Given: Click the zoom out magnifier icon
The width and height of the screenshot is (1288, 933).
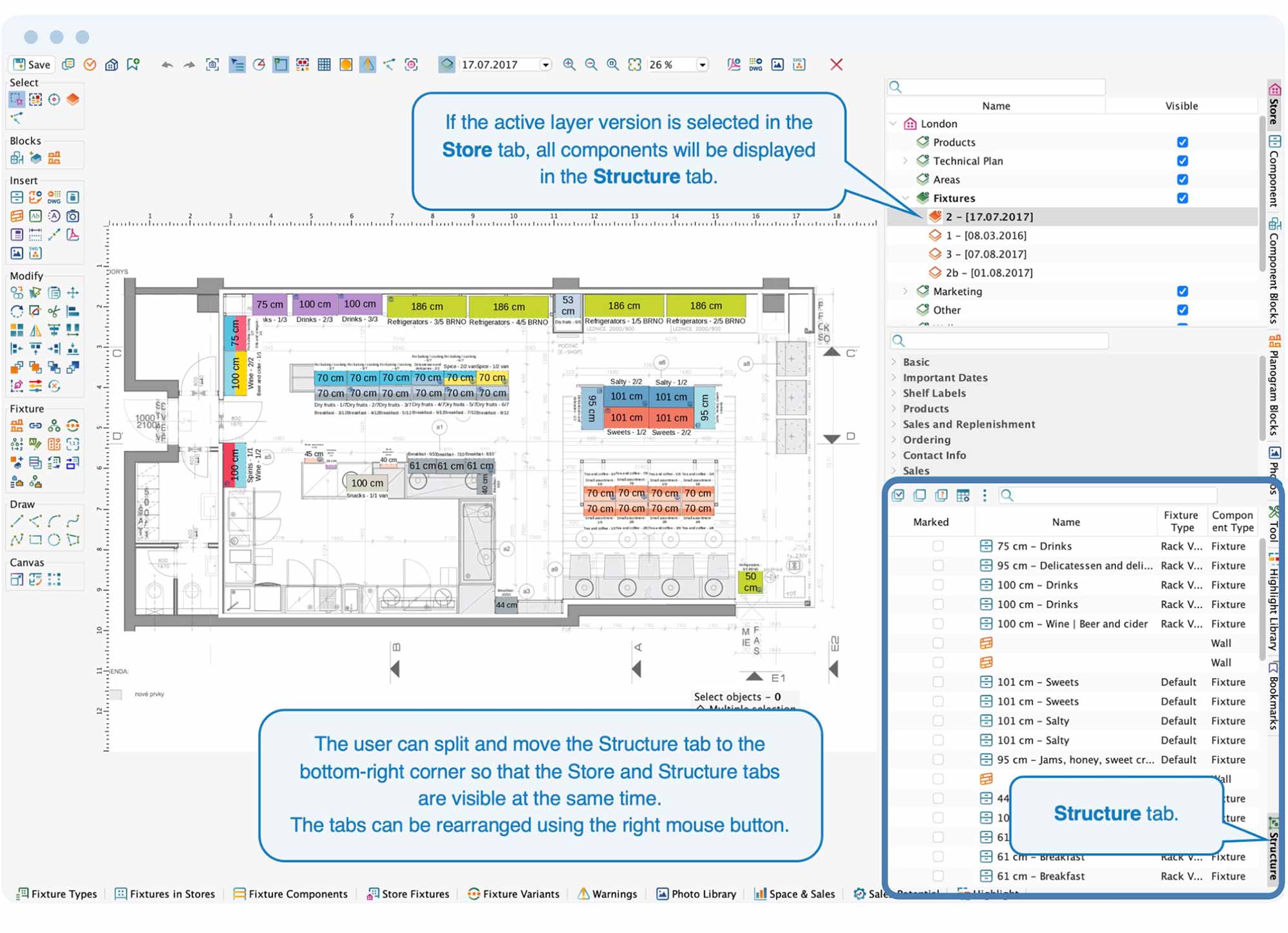Looking at the screenshot, I should 591,64.
